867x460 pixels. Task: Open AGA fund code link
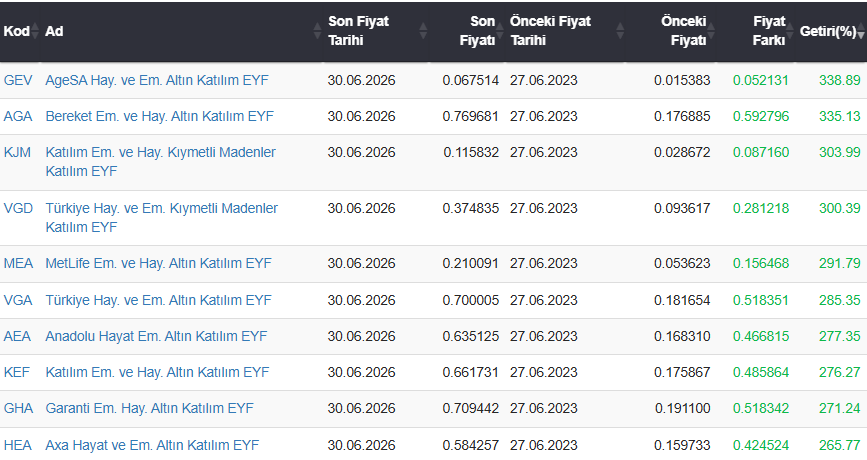pyautogui.click(x=18, y=116)
